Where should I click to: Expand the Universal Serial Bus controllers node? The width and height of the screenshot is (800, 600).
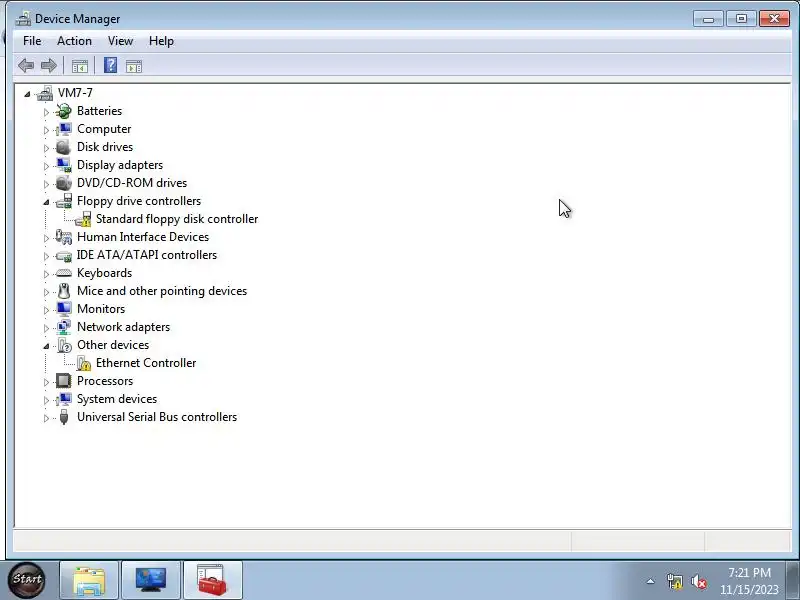[x=46, y=418]
